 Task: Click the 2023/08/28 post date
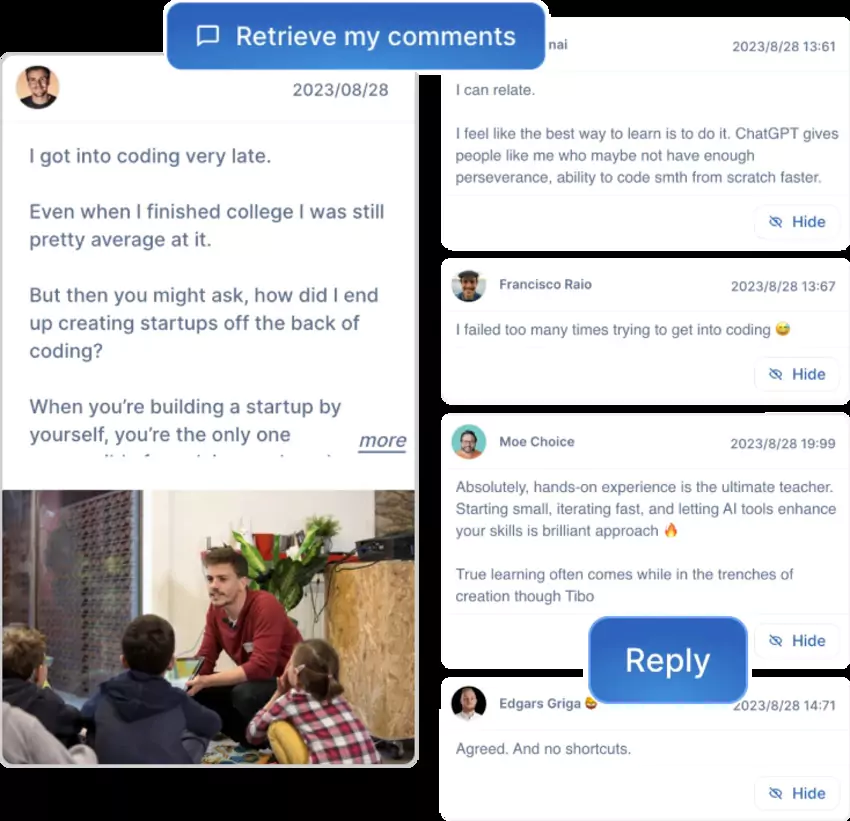click(x=340, y=90)
